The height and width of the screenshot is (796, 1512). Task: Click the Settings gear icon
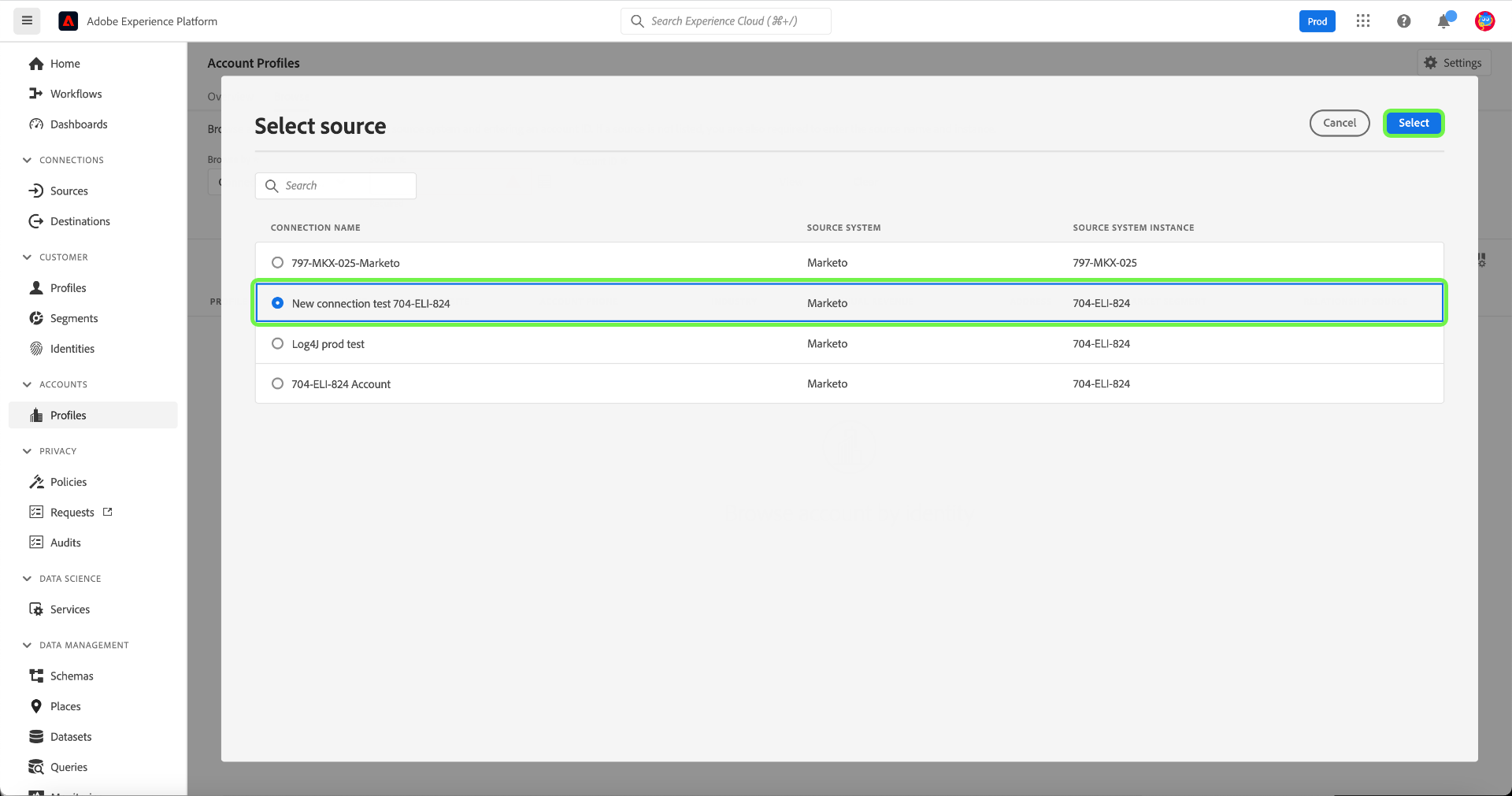(1431, 63)
